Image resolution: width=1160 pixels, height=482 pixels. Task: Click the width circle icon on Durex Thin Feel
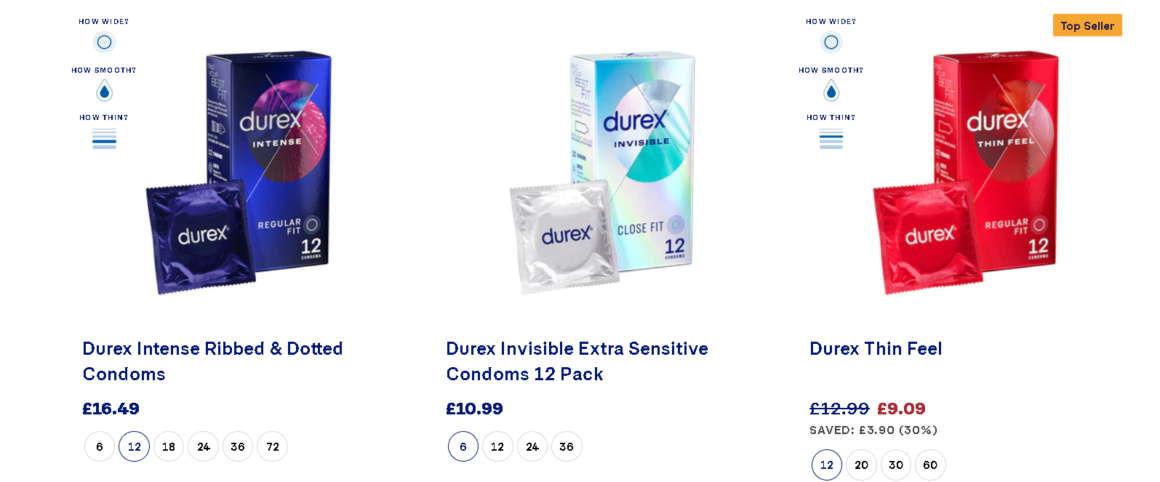coord(831,42)
